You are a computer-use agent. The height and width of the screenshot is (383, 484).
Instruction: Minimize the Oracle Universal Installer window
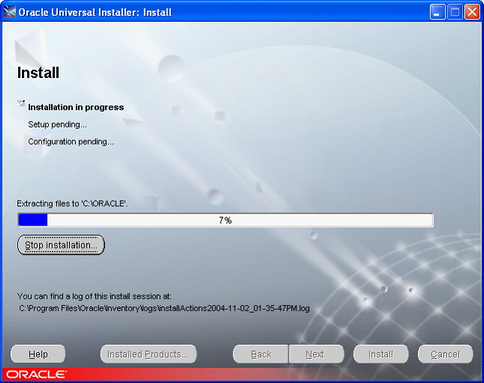click(437, 12)
